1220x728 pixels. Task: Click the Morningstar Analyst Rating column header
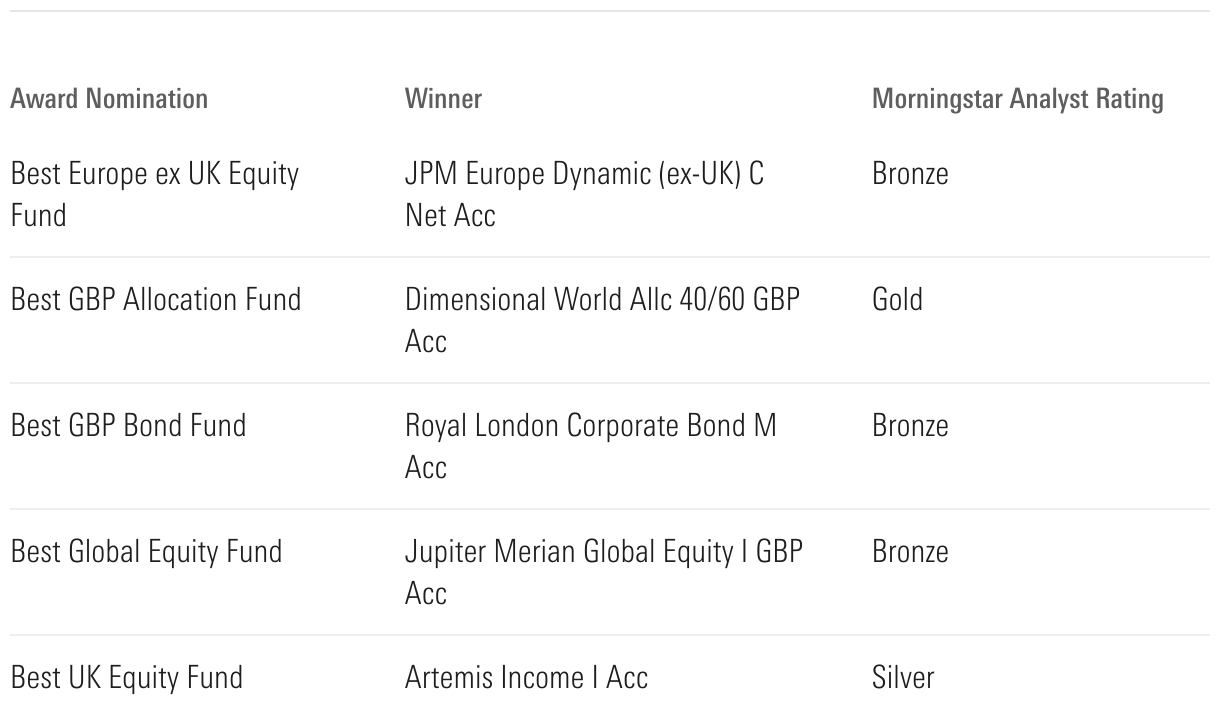pyautogui.click(x=1017, y=99)
